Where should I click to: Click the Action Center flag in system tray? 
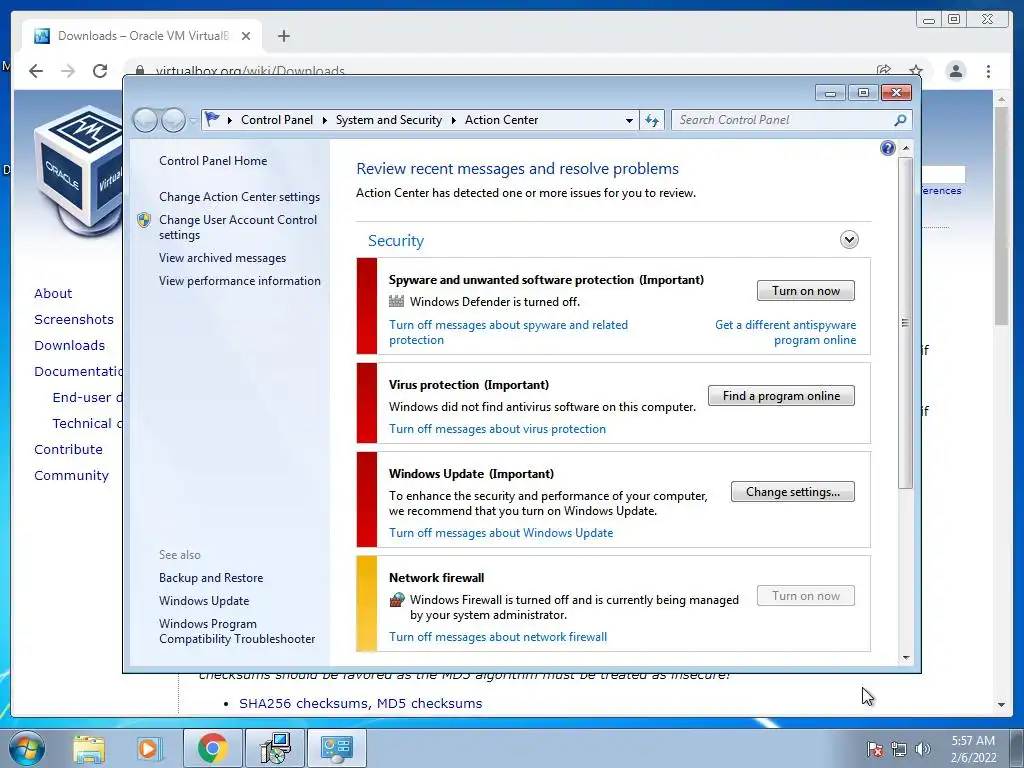click(875, 748)
